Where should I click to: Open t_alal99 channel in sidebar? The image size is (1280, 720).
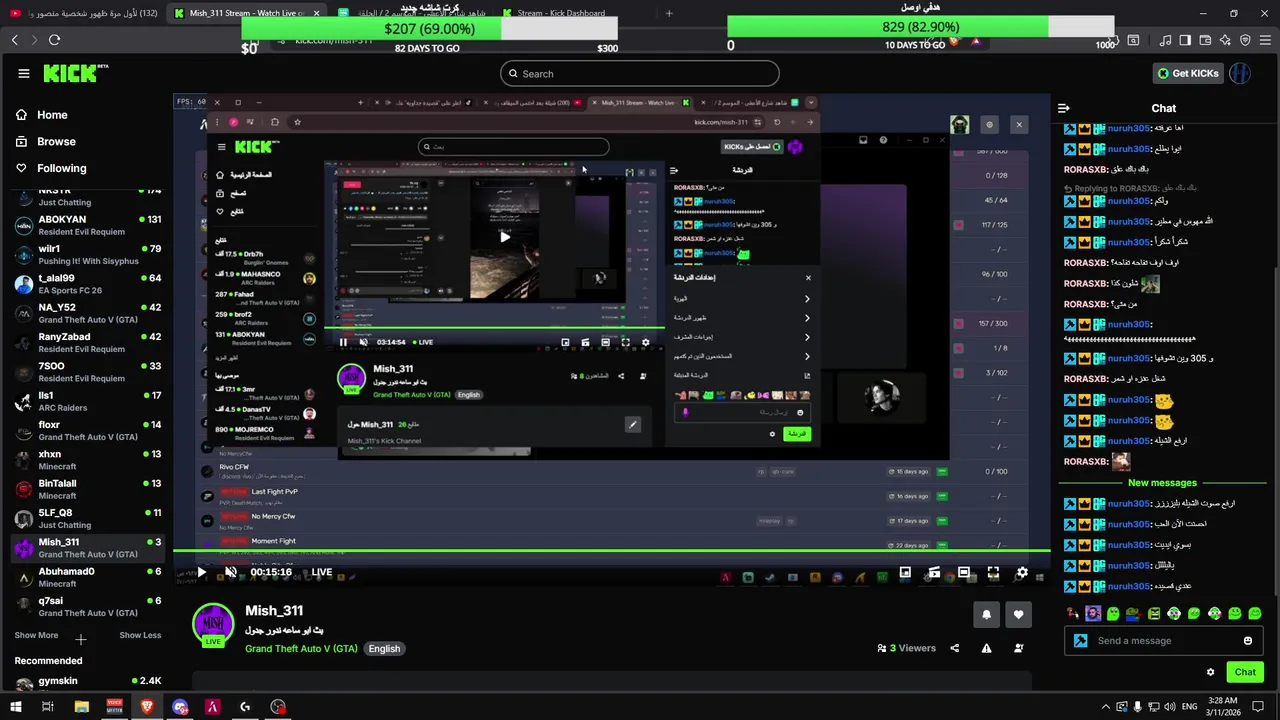(87, 284)
